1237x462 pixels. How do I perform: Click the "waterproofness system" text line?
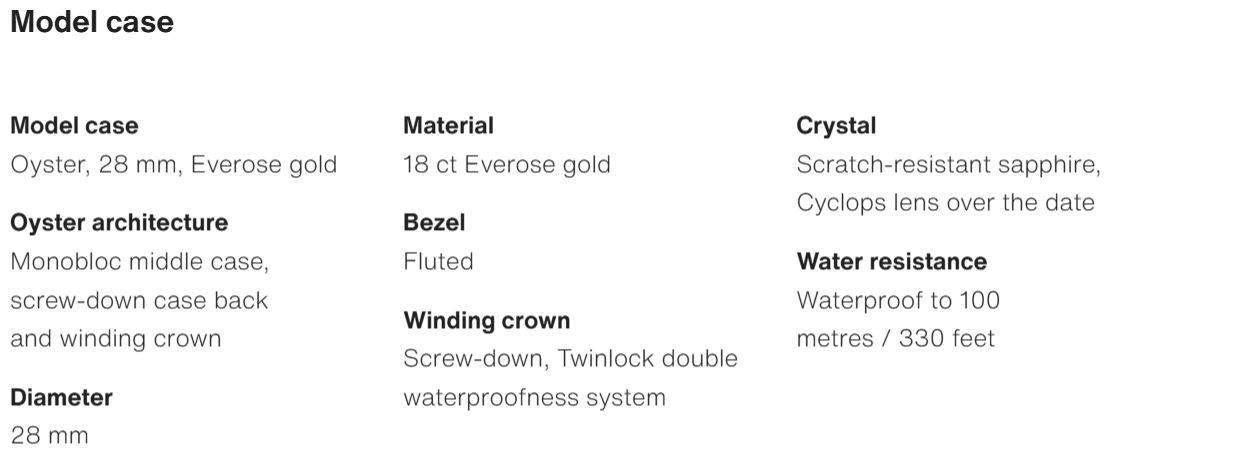[534, 397]
